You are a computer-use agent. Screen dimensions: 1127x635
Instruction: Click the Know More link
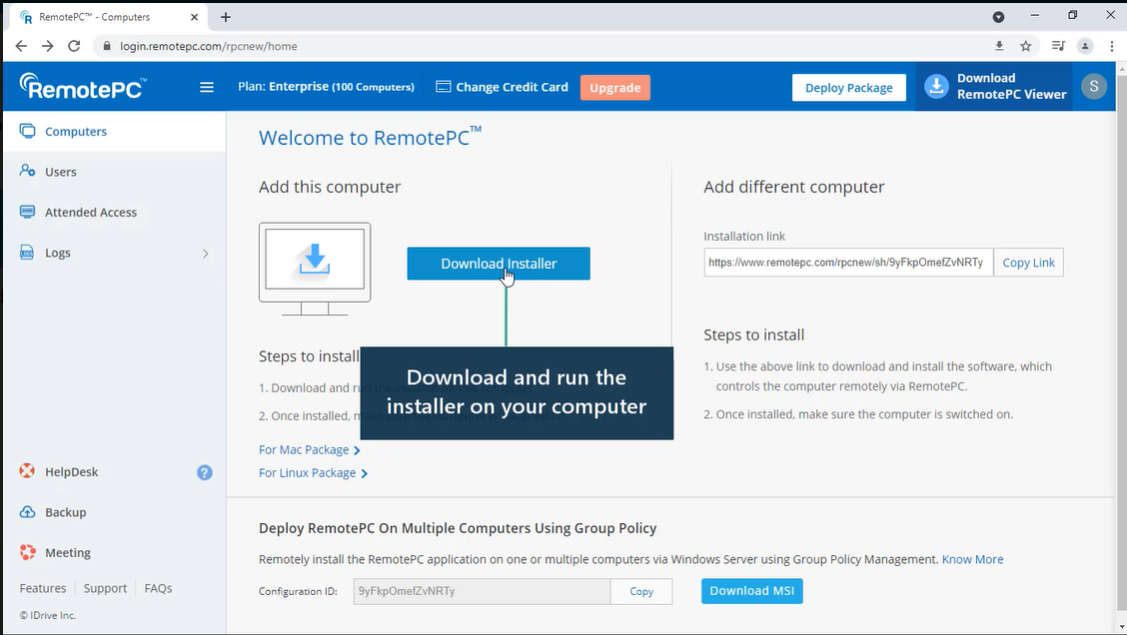coord(972,559)
